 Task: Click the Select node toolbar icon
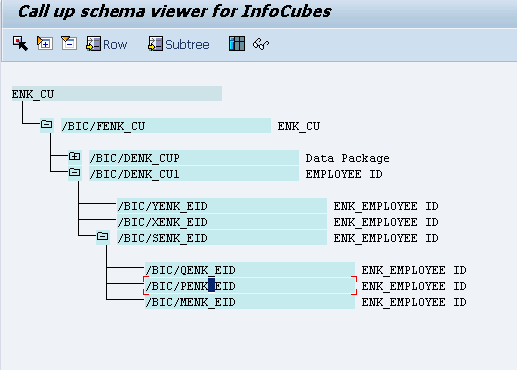click(x=20, y=44)
